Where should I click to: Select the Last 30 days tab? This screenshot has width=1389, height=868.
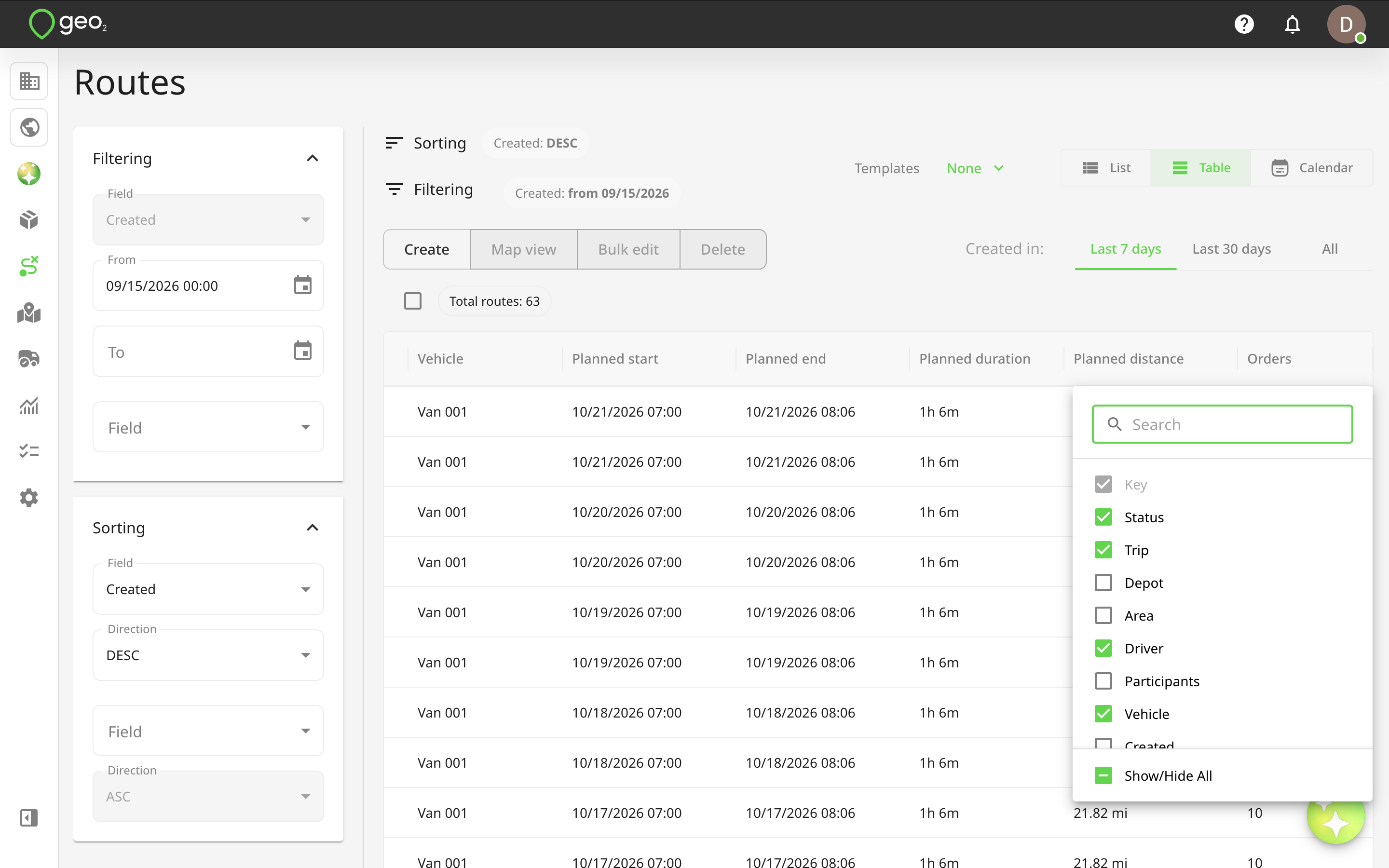tap(1232, 248)
